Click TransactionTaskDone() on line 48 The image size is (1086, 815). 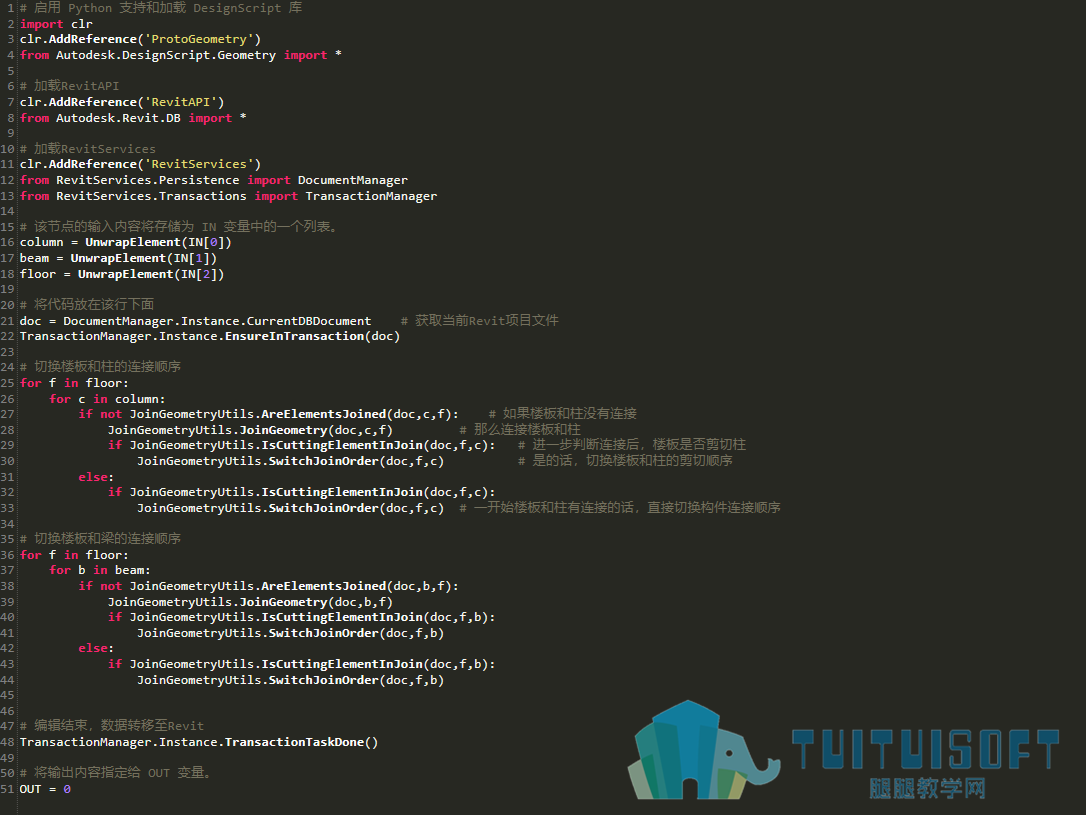[x=301, y=742]
